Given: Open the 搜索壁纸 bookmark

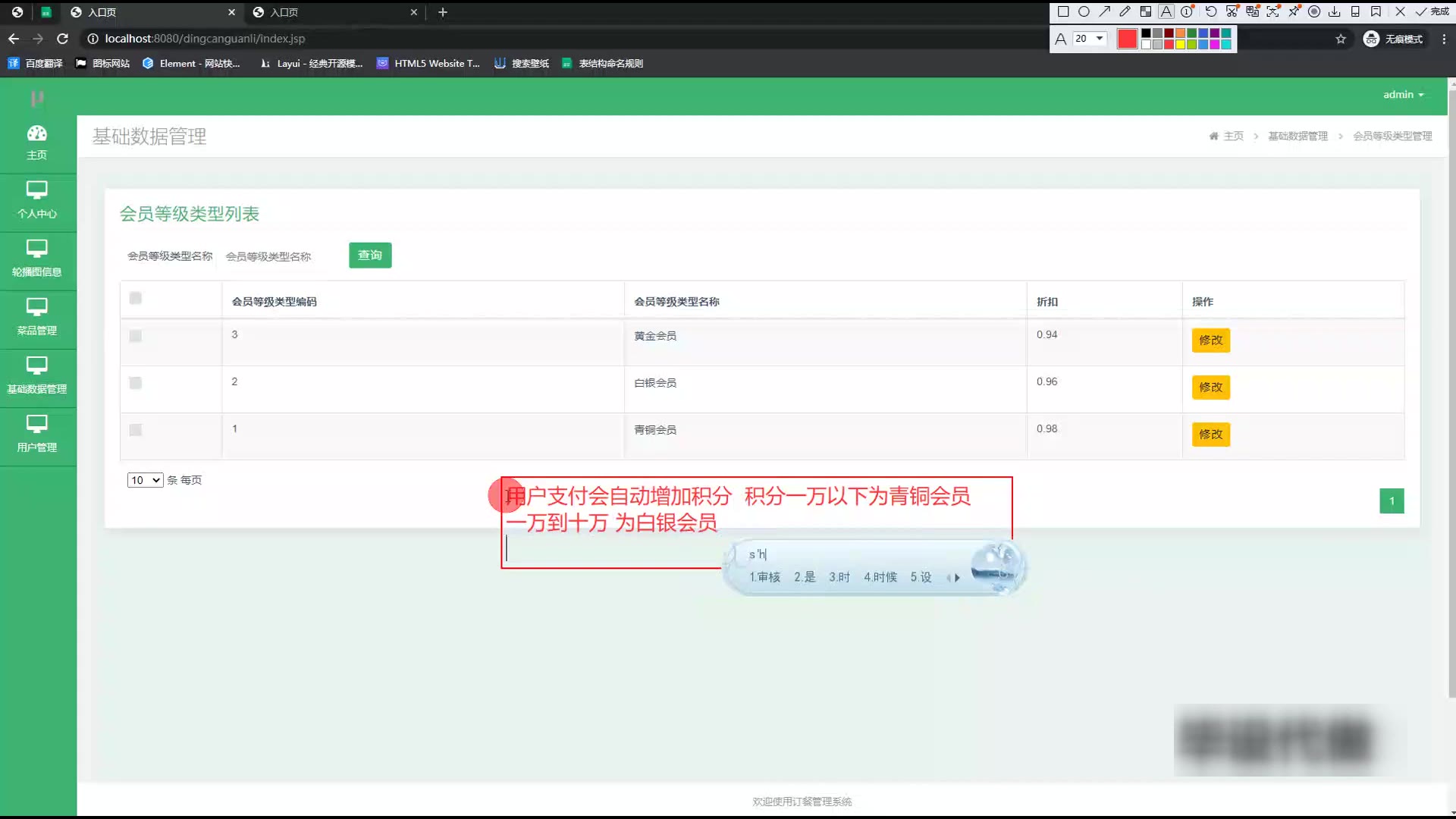Looking at the screenshot, I should pos(522,64).
